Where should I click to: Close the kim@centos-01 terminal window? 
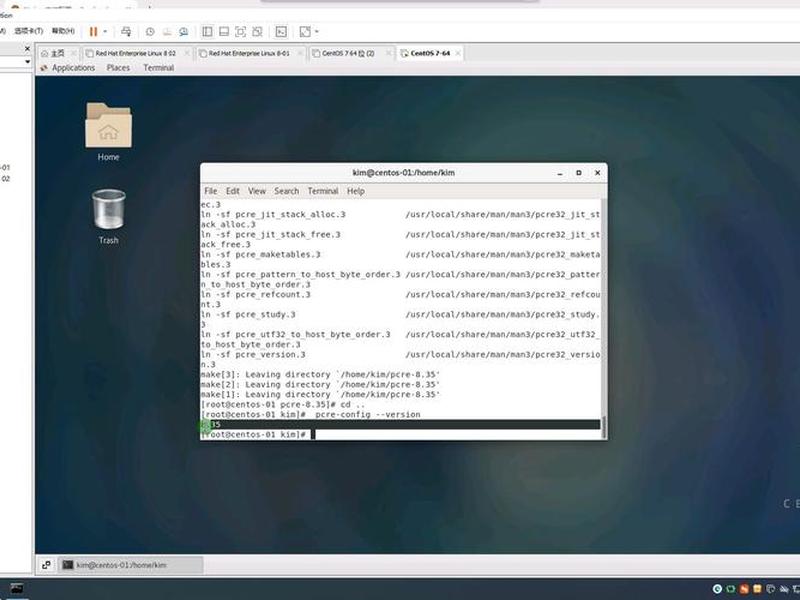click(597, 173)
